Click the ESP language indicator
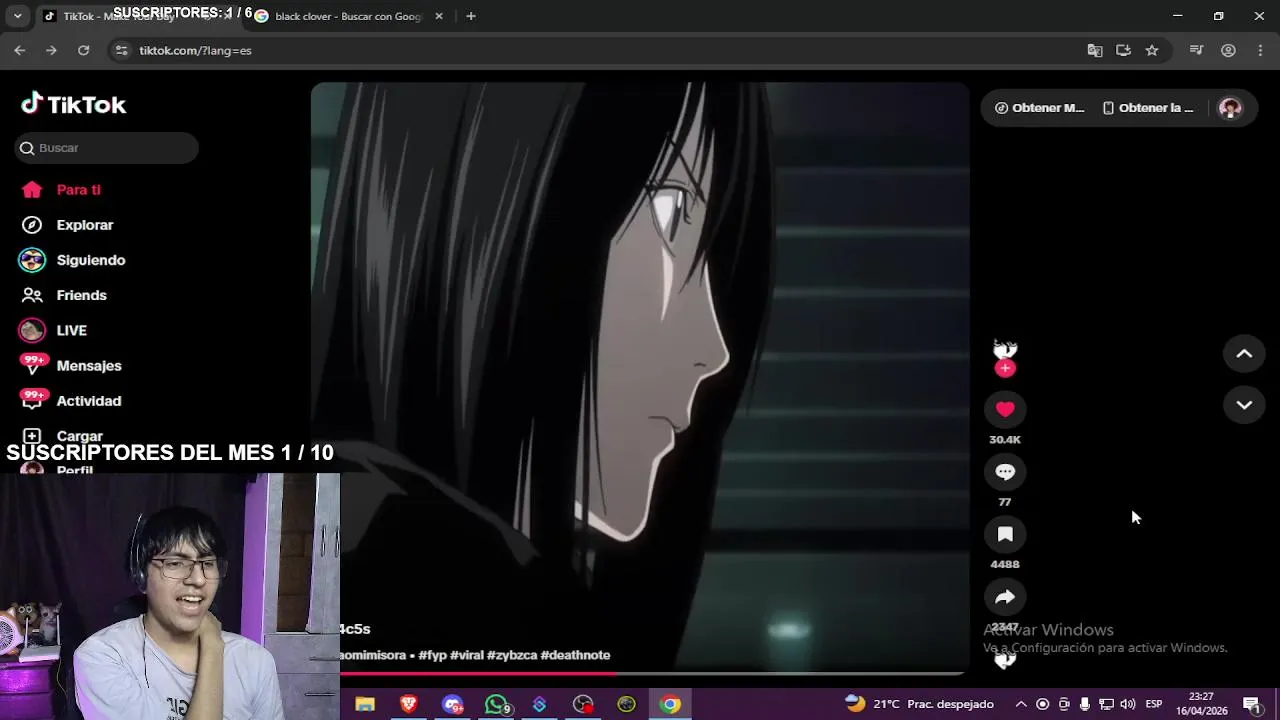Image resolution: width=1280 pixels, height=720 pixels. [x=1154, y=705]
